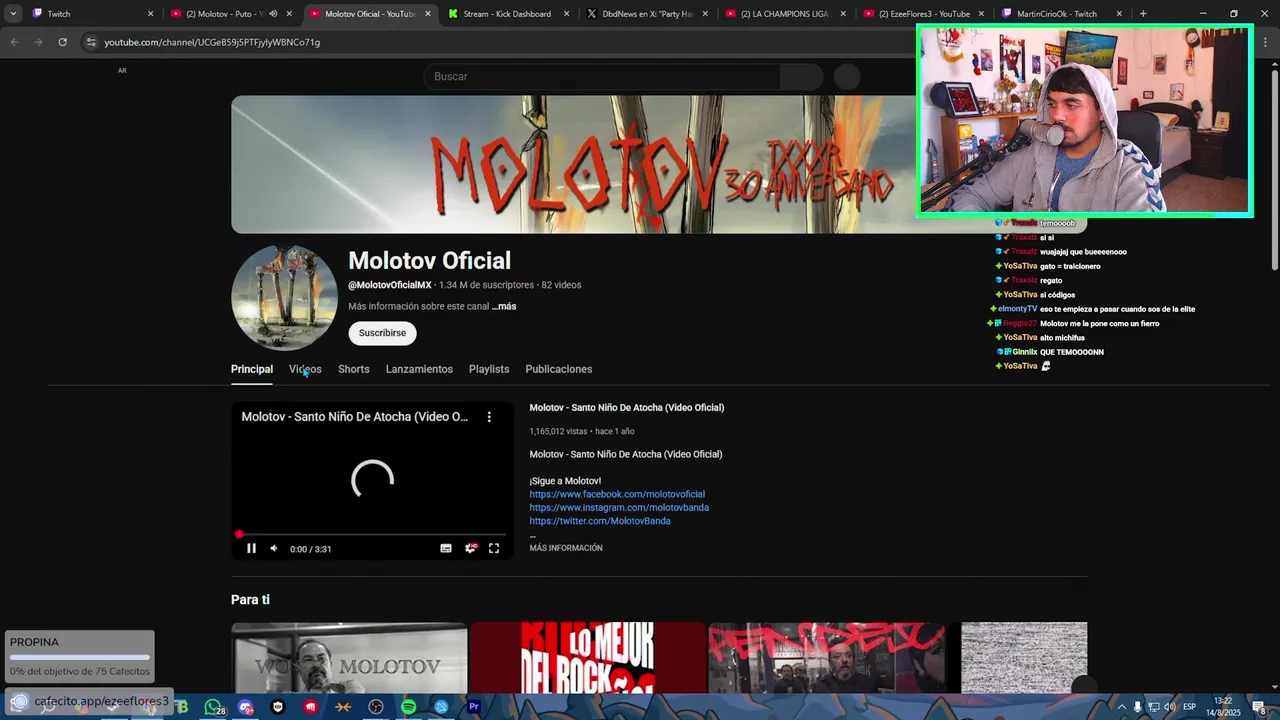
Task: Open Spotify from the taskbar
Action: tap(409, 707)
